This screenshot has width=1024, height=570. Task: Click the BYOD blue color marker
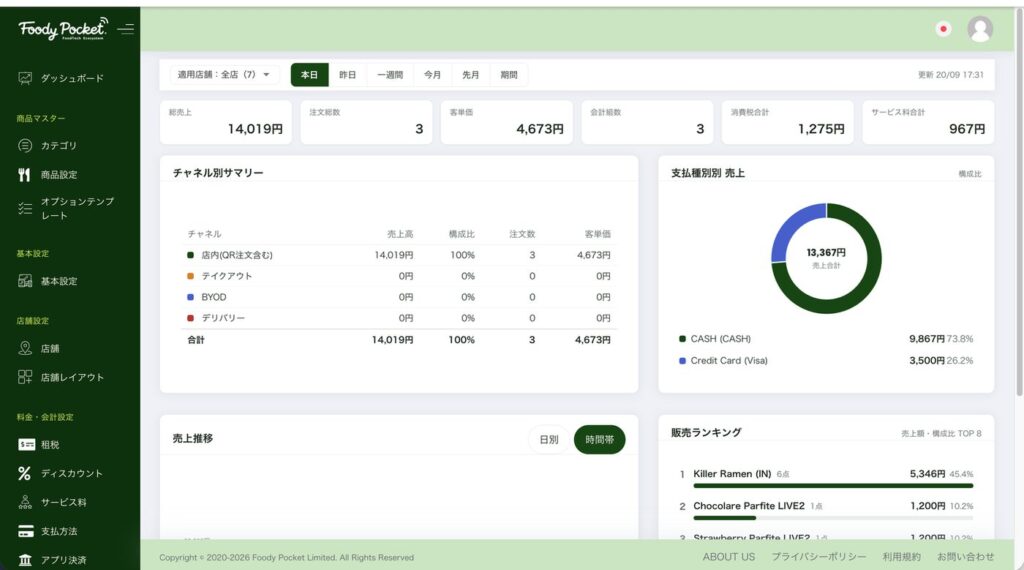coord(191,297)
